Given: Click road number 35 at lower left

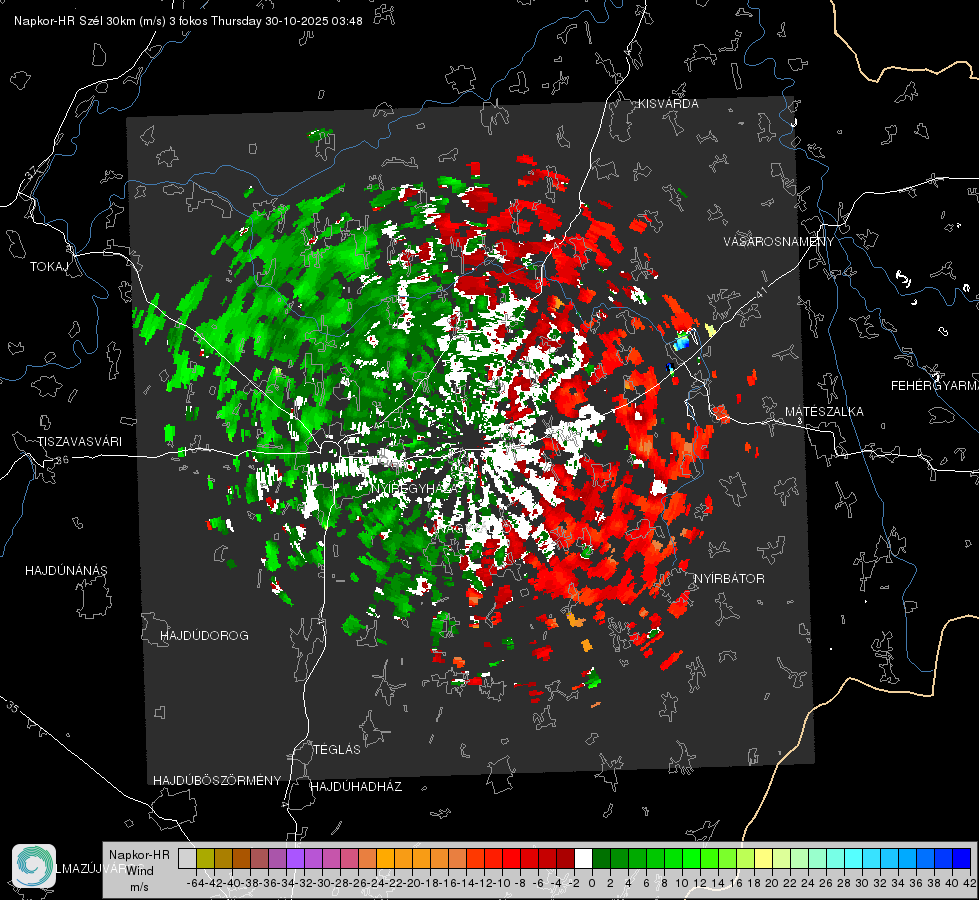Looking at the screenshot, I should click(13, 707).
